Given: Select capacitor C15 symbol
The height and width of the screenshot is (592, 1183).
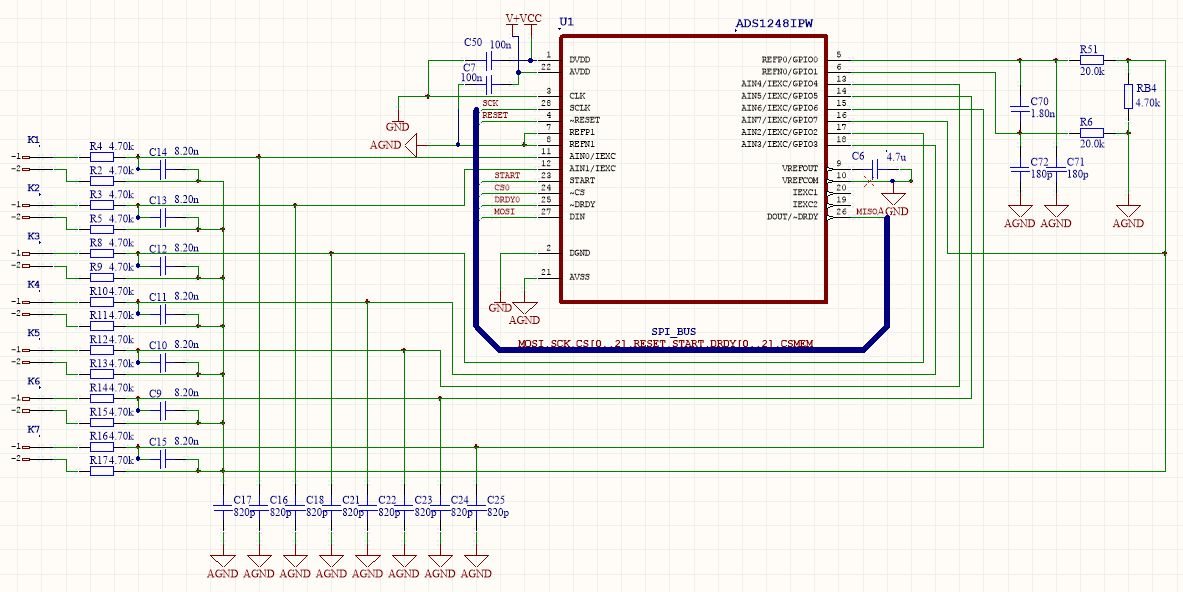Looking at the screenshot, I should (x=162, y=459).
